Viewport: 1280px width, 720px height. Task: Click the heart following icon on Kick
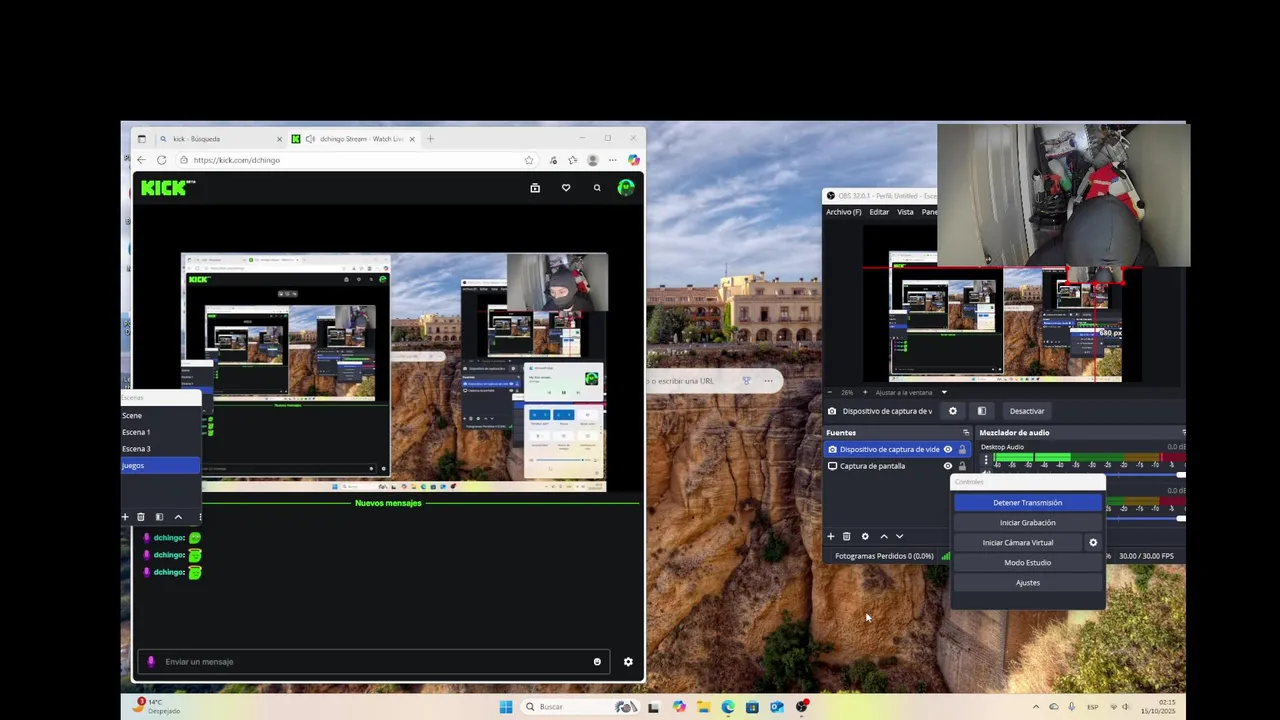[x=566, y=188]
